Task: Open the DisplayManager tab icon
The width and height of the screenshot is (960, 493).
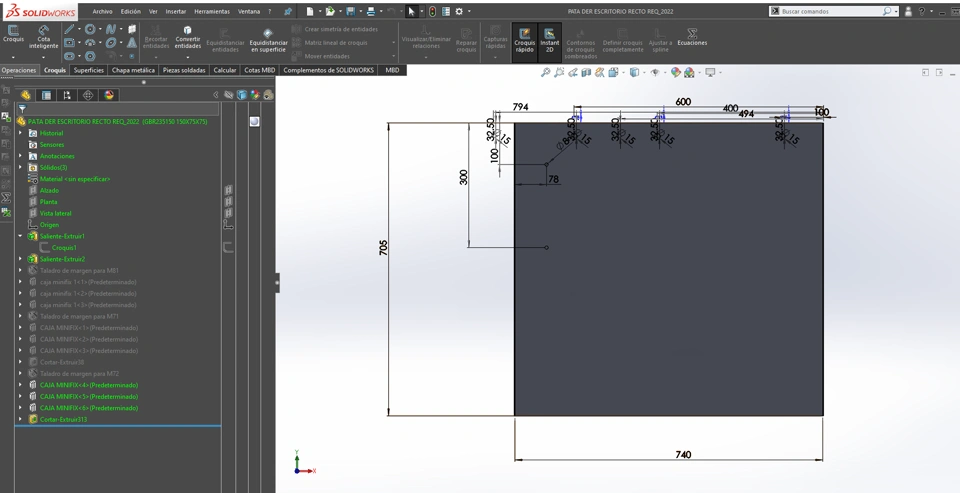Action: pos(109,95)
